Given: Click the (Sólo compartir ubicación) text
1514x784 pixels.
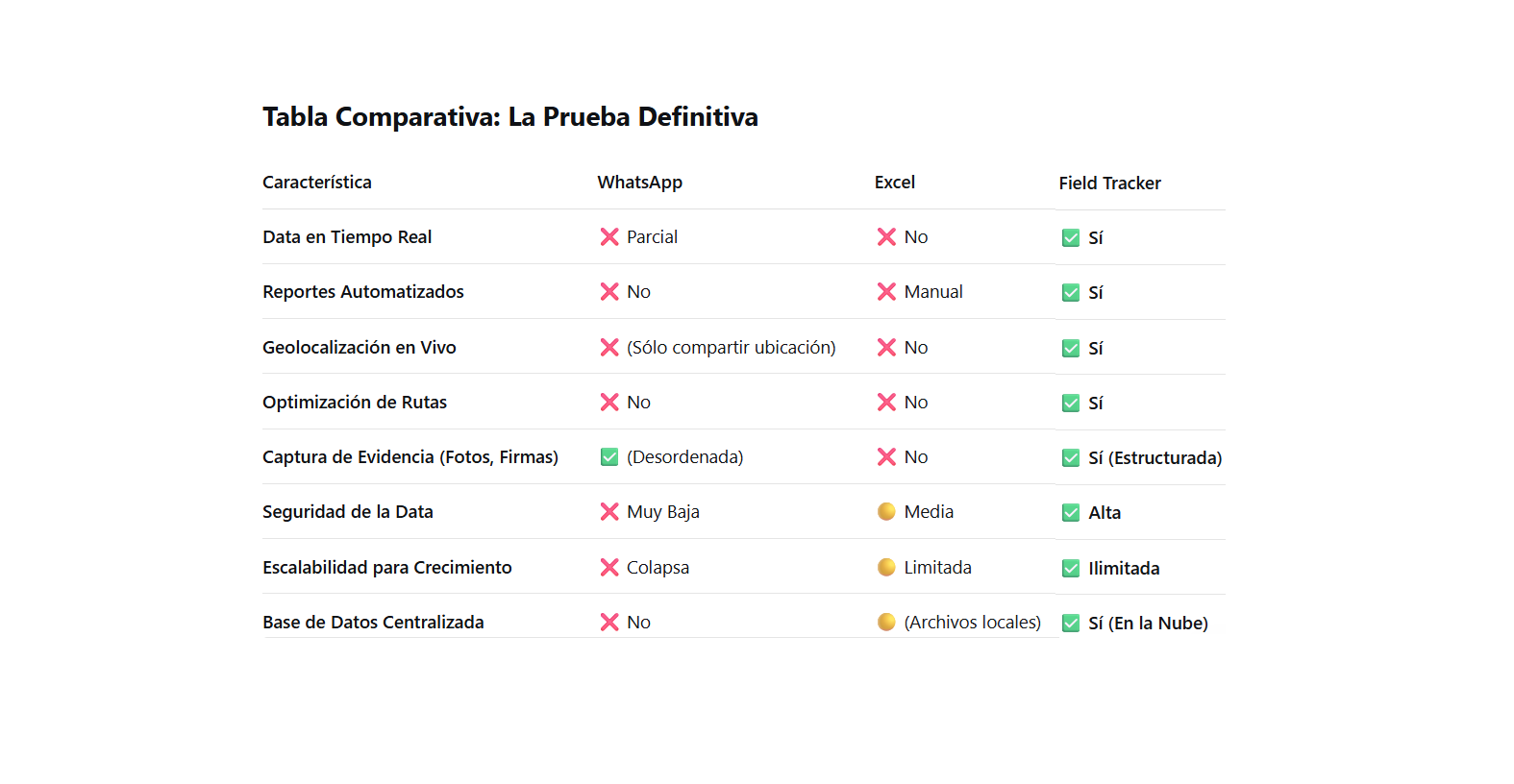Looking at the screenshot, I should (732, 348).
